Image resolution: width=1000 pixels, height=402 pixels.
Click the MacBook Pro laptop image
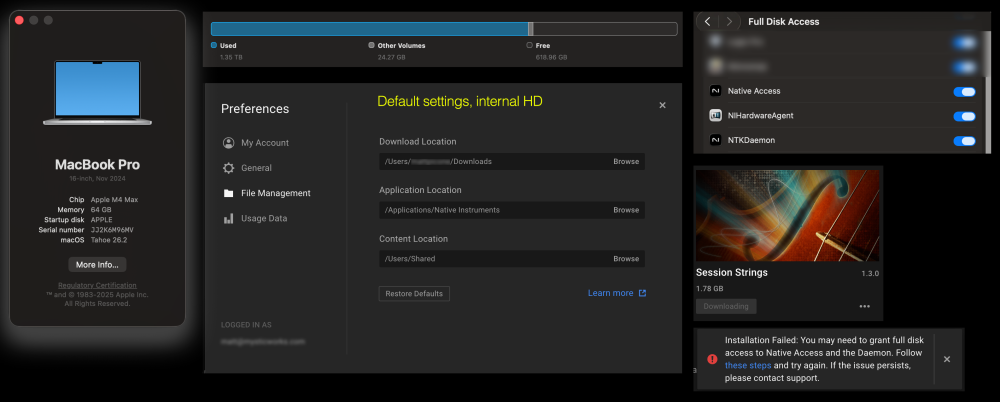point(98,93)
